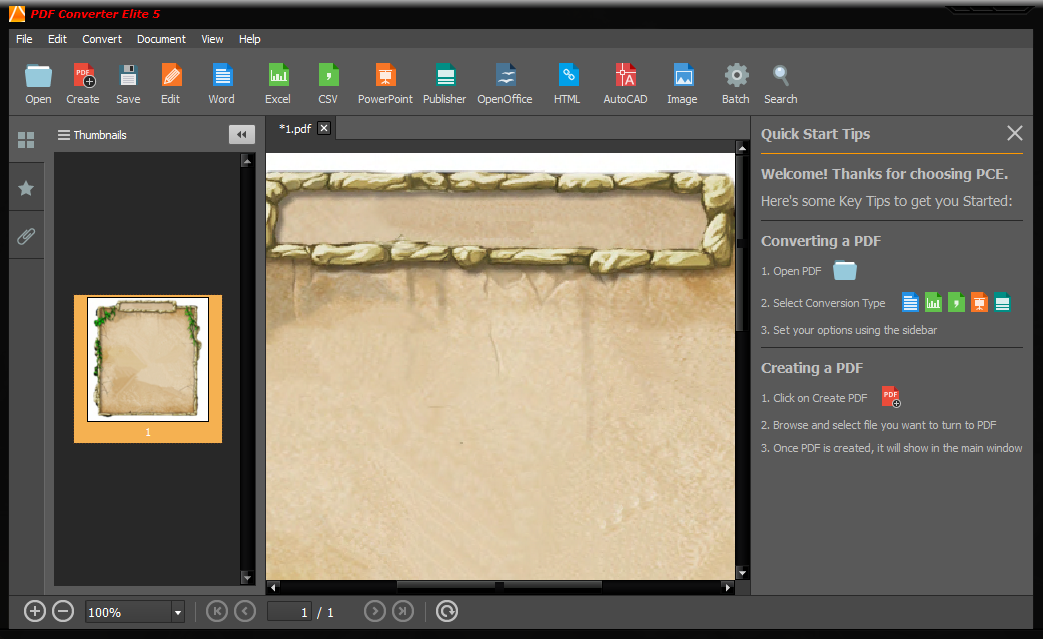Open the File menu
The width and height of the screenshot is (1043, 639).
(x=24, y=39)
